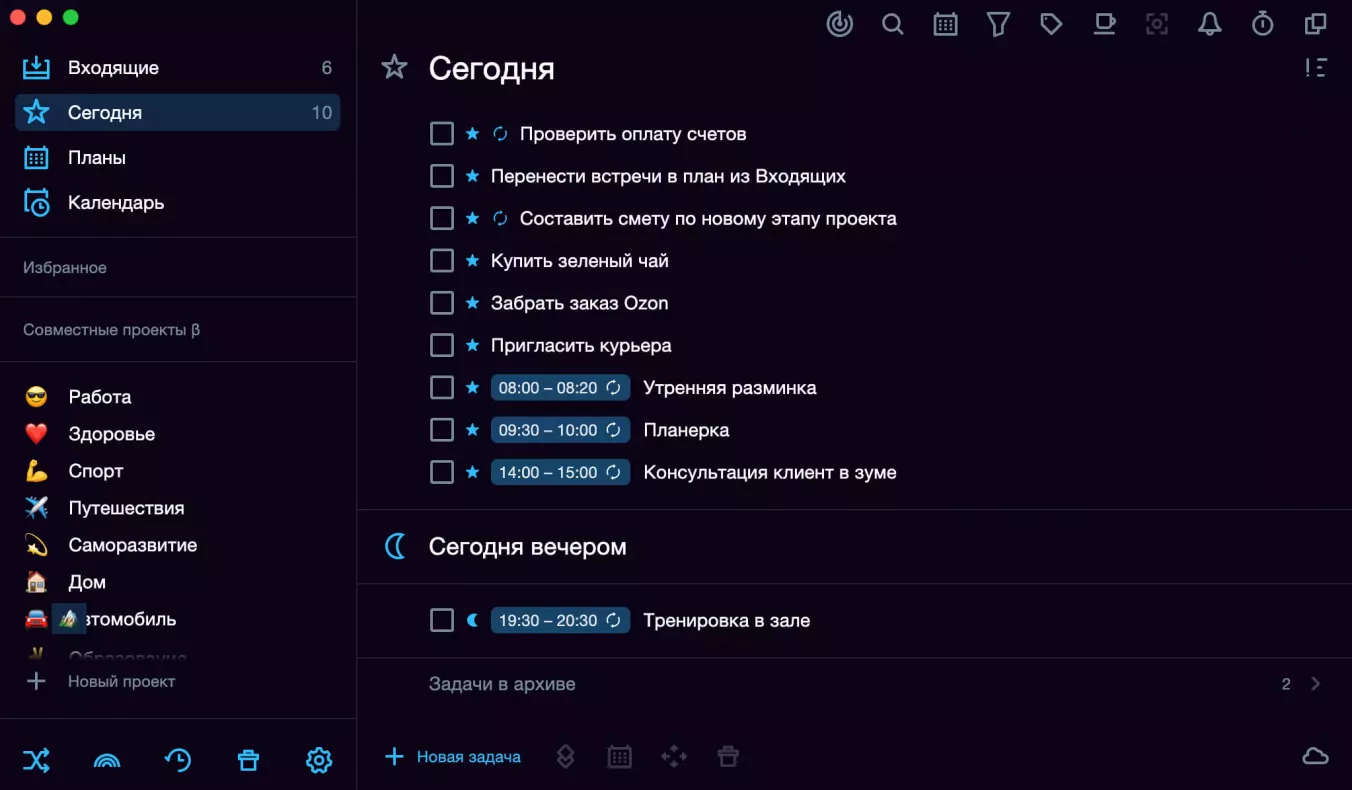Open the tags icon in top toolbar
The height and width of the screenshot is (790, 1352).
(x=1051, y=24)
